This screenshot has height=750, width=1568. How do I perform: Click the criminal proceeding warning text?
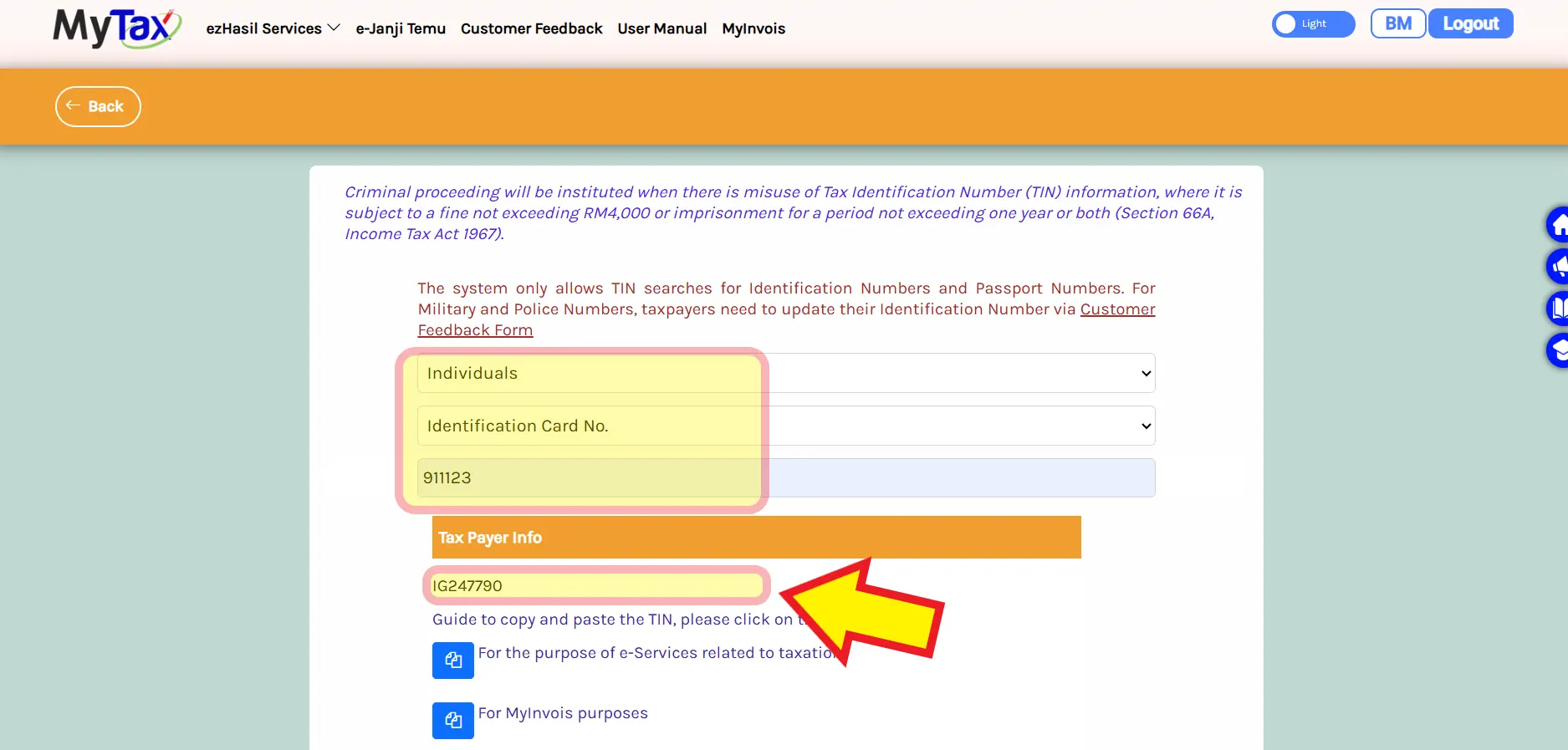click(793, 213)
